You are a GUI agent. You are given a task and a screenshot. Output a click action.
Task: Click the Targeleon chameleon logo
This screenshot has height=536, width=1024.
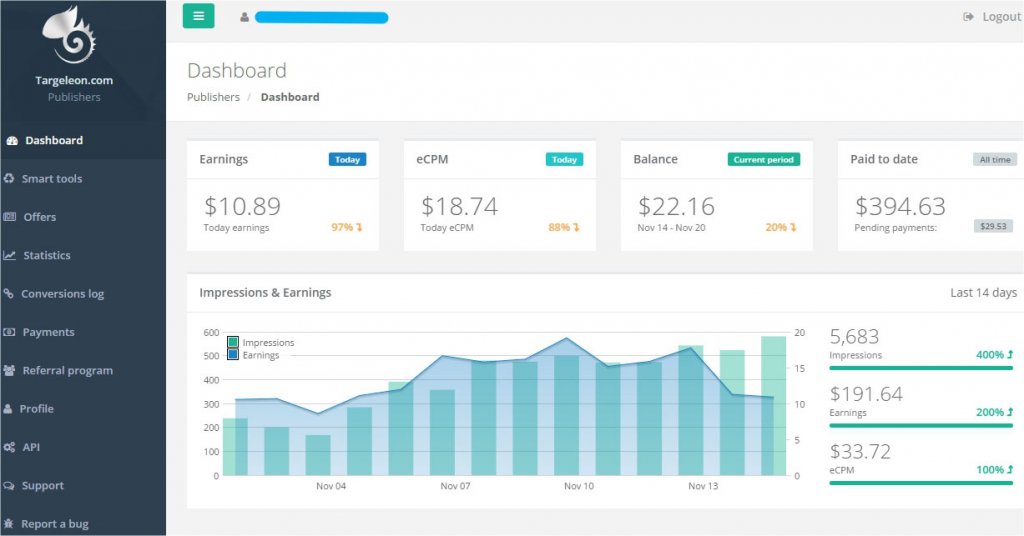click(69, 36)
